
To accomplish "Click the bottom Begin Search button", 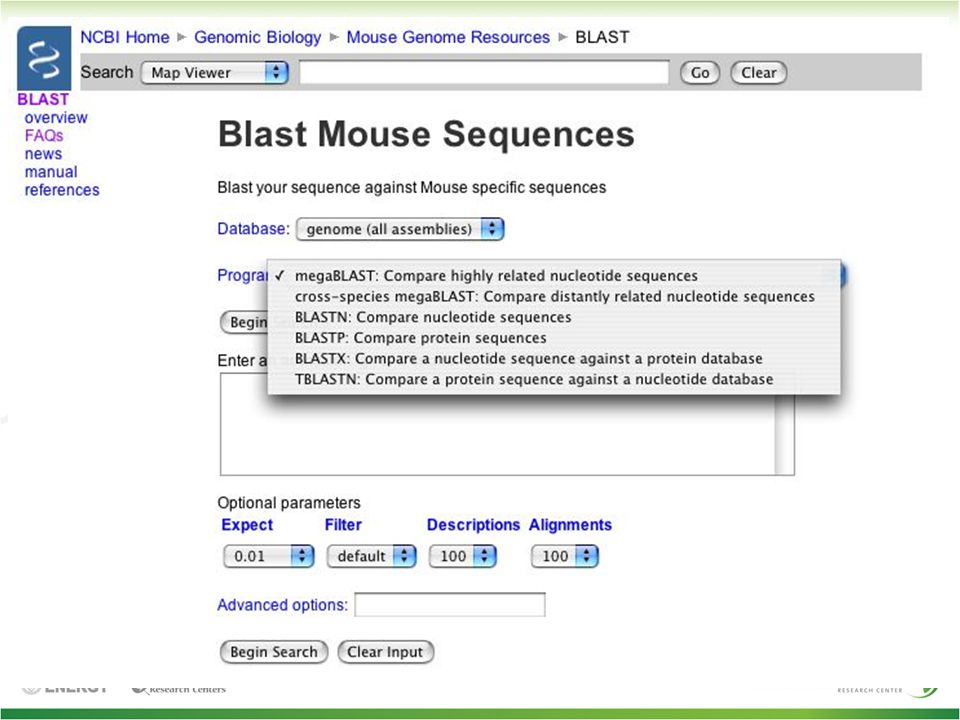I will [274, 652].
